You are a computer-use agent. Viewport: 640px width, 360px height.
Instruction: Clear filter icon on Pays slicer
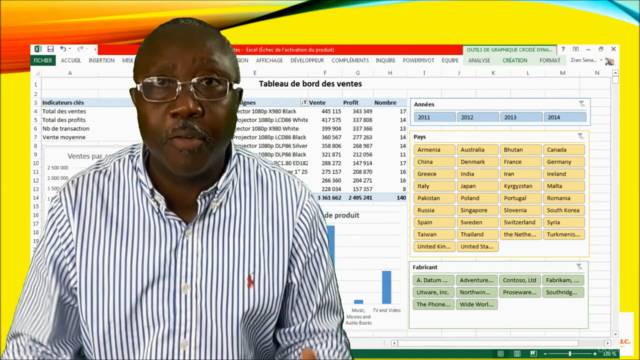(x=580, y=136)
